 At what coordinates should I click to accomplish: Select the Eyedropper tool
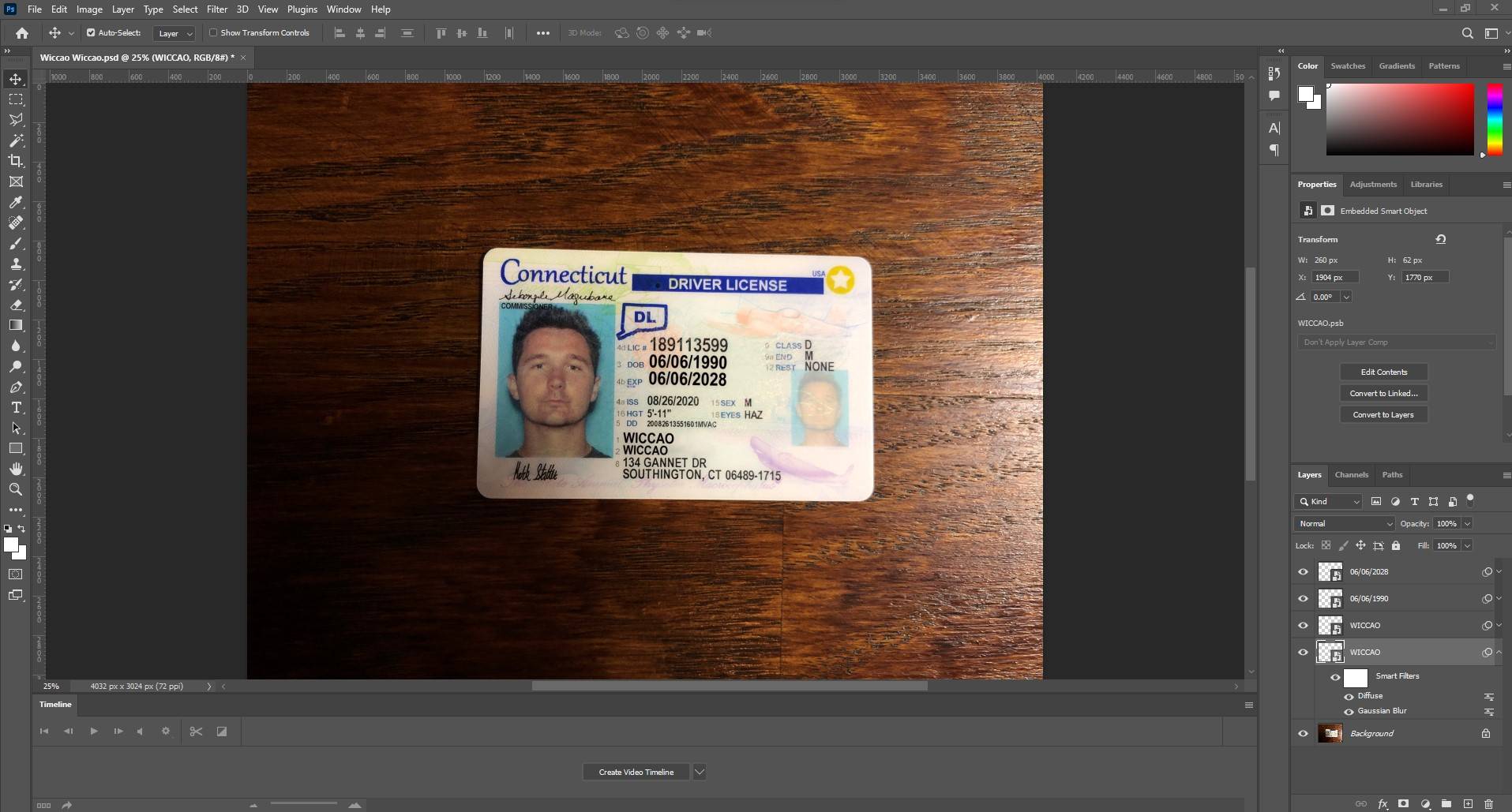[16, 202]
